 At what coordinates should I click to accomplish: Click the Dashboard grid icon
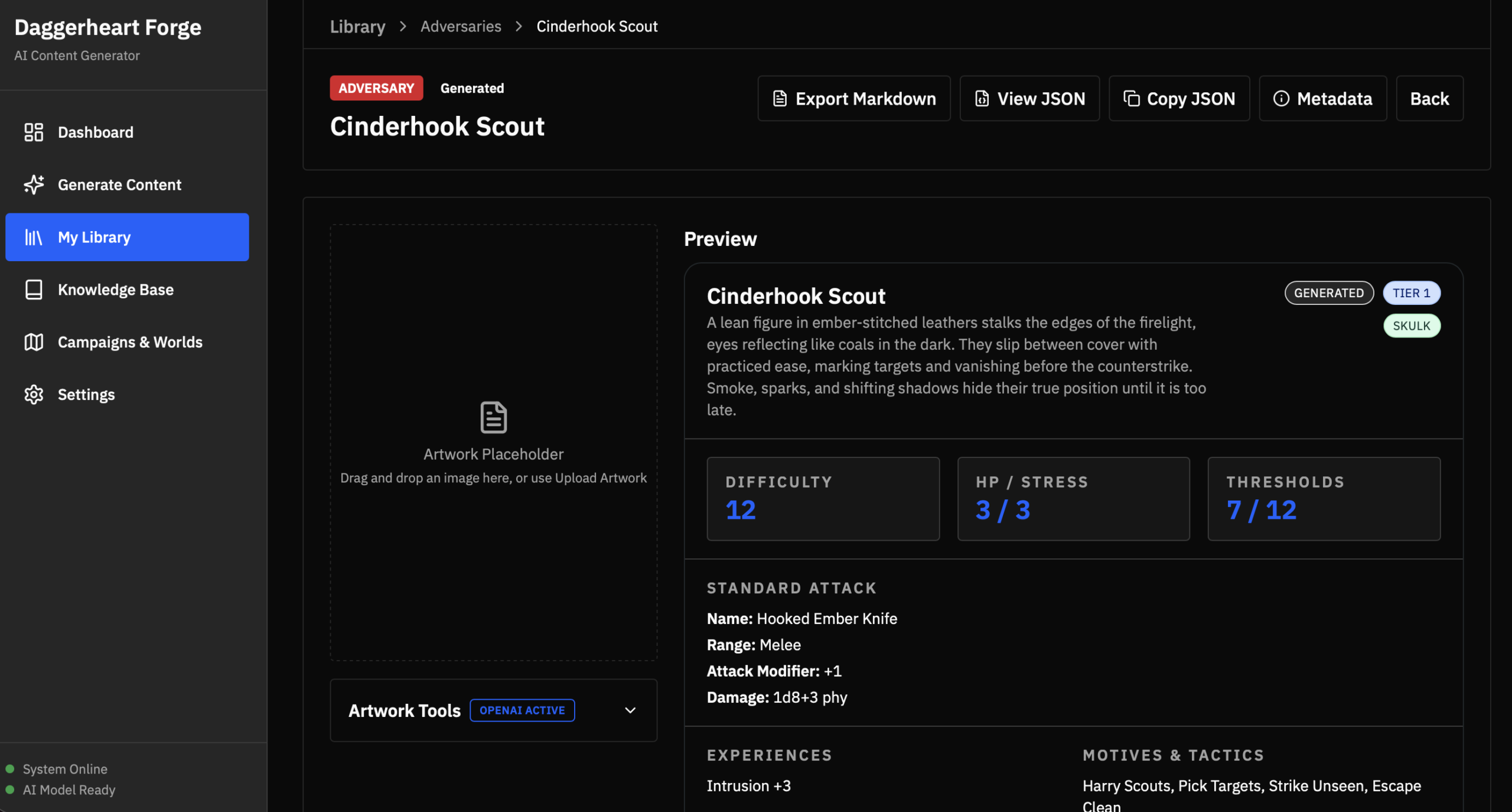pos(34,132)
